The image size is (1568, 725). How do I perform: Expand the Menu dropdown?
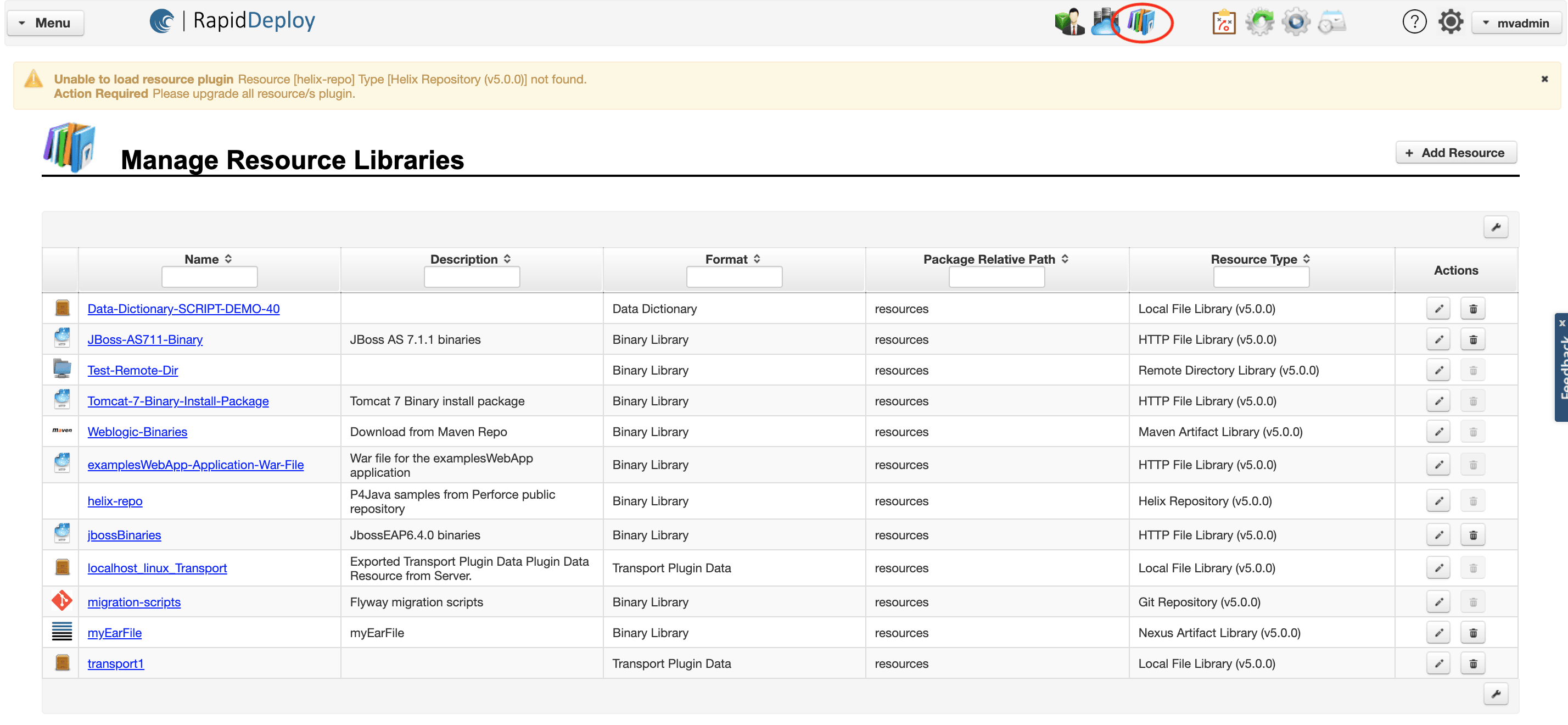[45, 23]
